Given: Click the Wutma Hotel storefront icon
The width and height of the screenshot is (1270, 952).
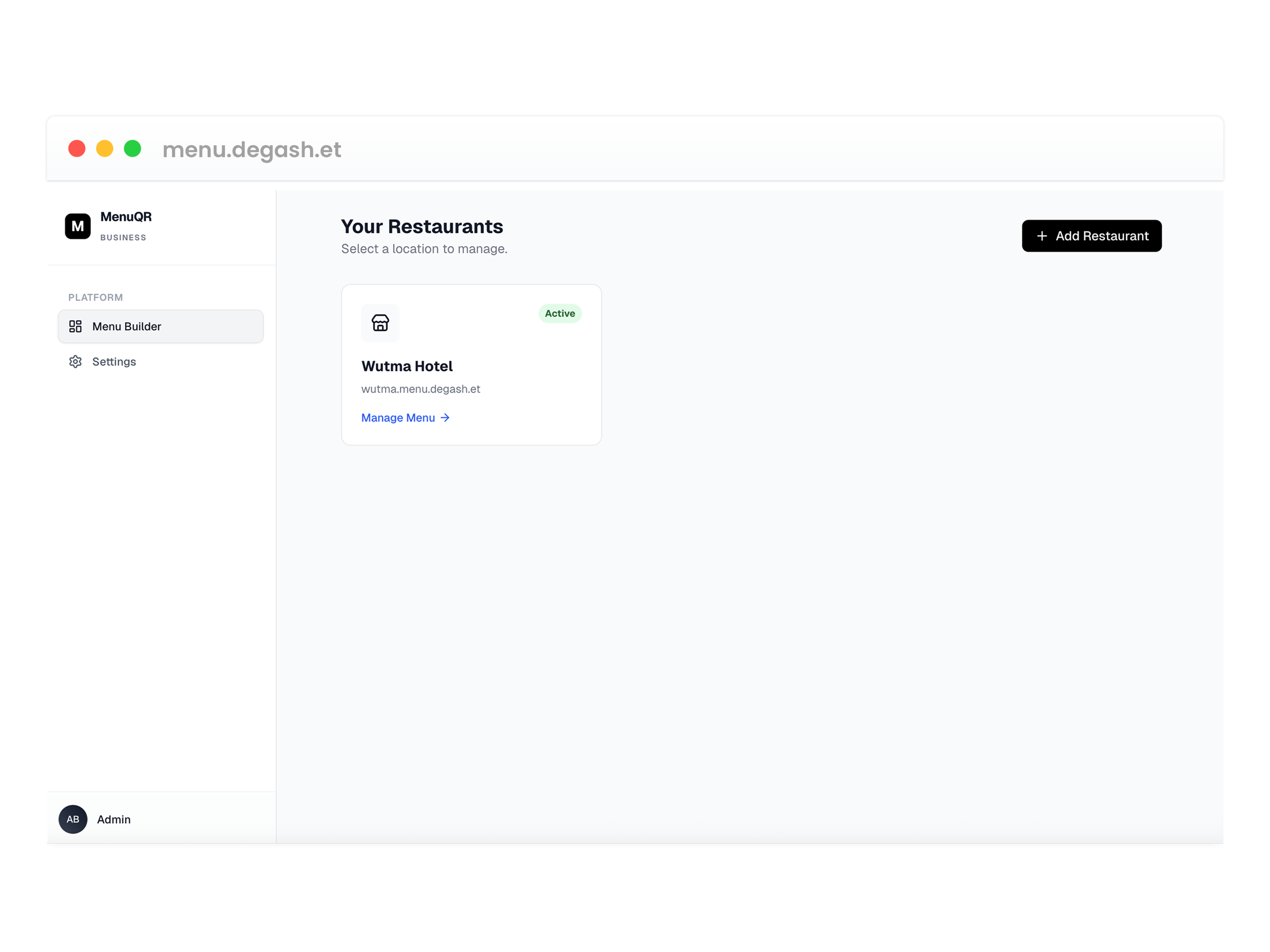Looking at the screenshot, I should point(380,323).
